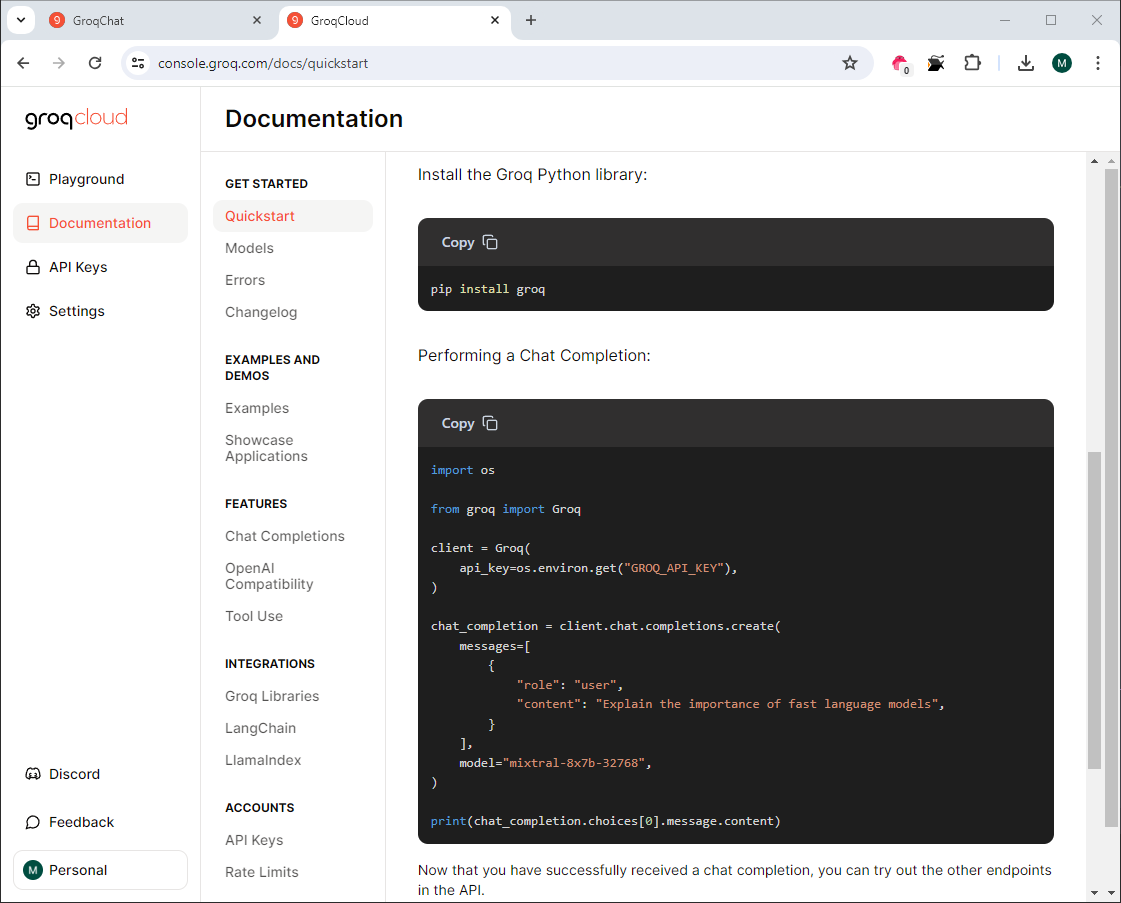Go forward in browser history
Image resolution: width=1121 pixels, height=903 pixels.
(59, 63)
